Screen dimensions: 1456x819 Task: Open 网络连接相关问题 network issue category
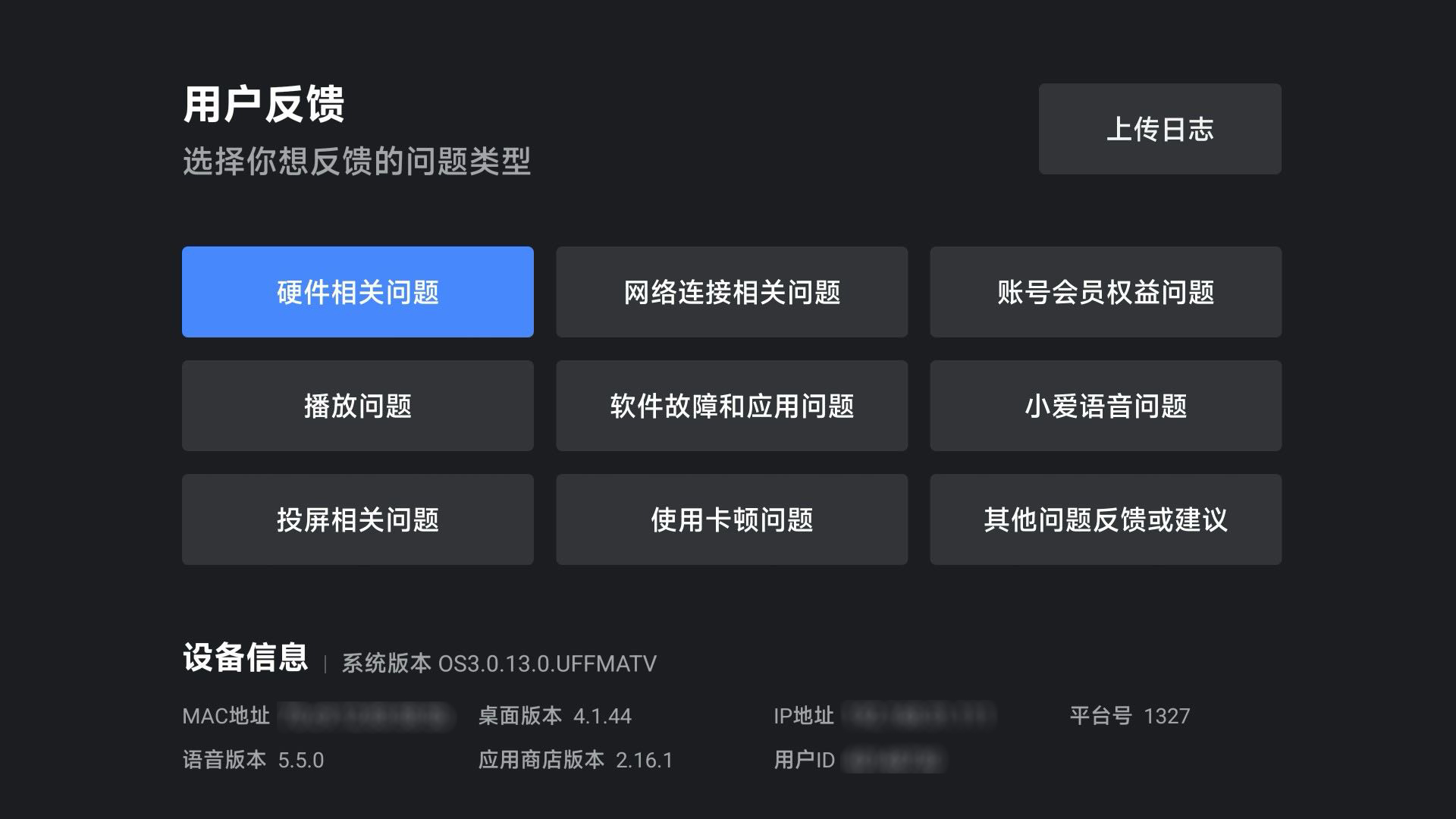point(731,292)
